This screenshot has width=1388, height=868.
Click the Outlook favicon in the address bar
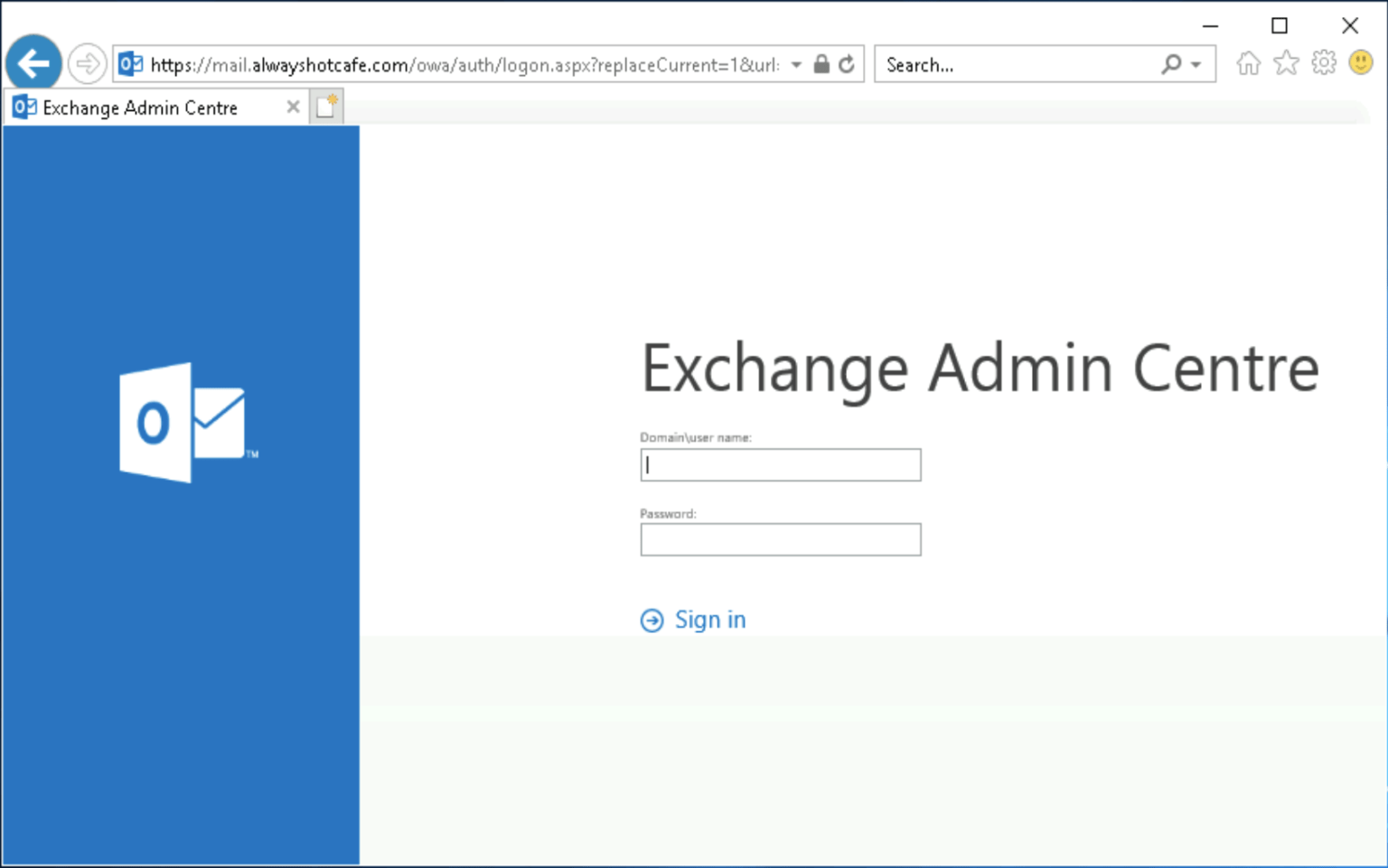coord(130,63)
